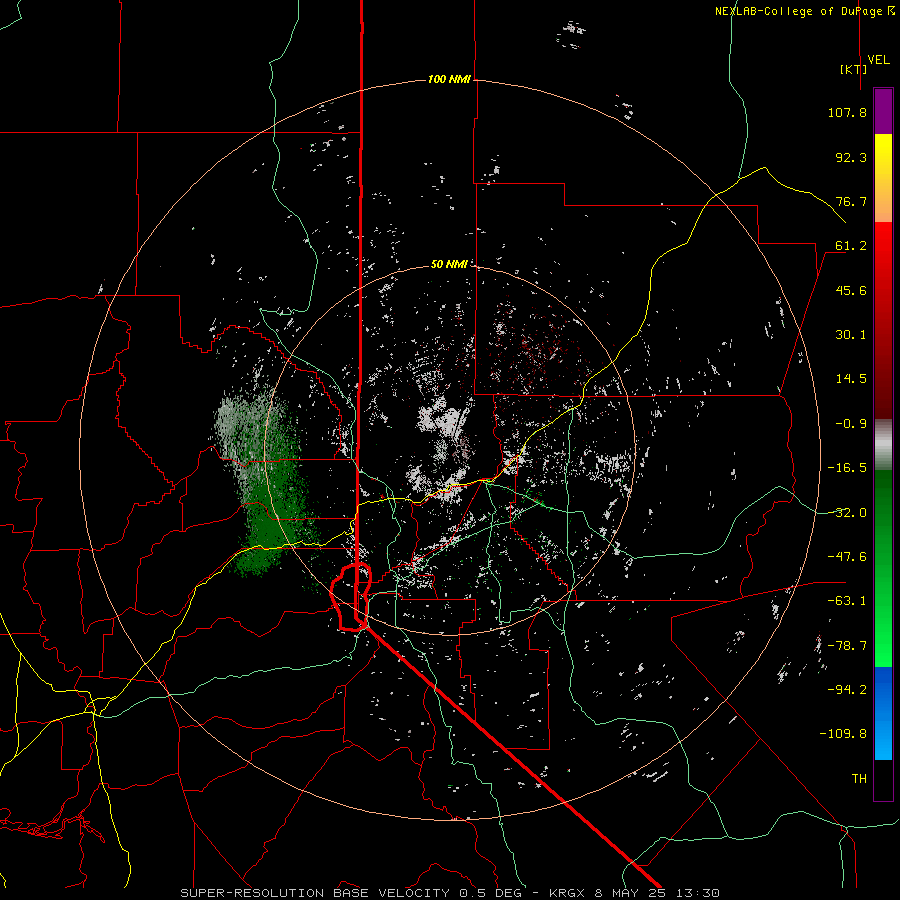Select the 92.3 velocity scale value
The width and height of the screenshot is (900, 900).
click(851, 157)
